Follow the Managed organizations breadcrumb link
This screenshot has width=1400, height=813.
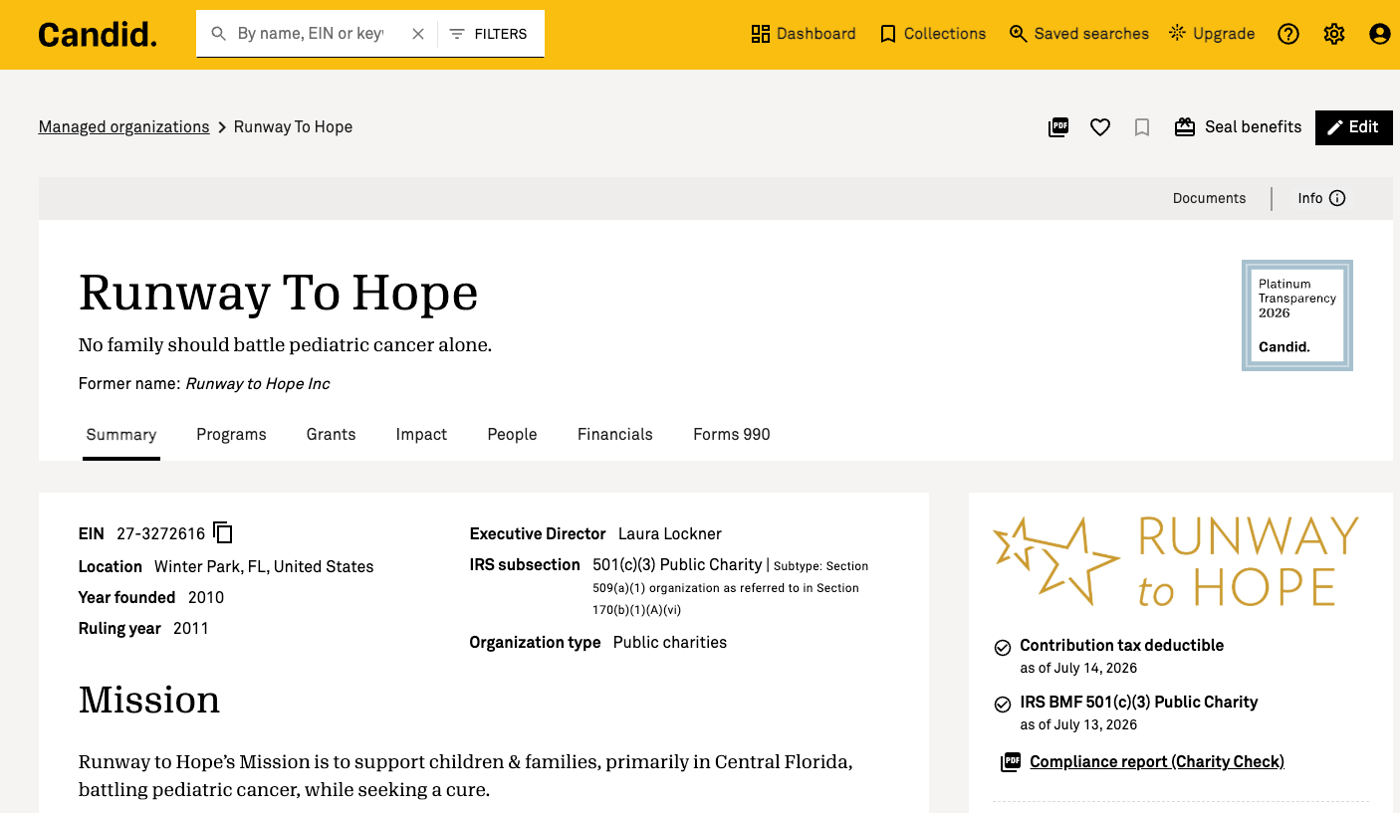point(124,127)
